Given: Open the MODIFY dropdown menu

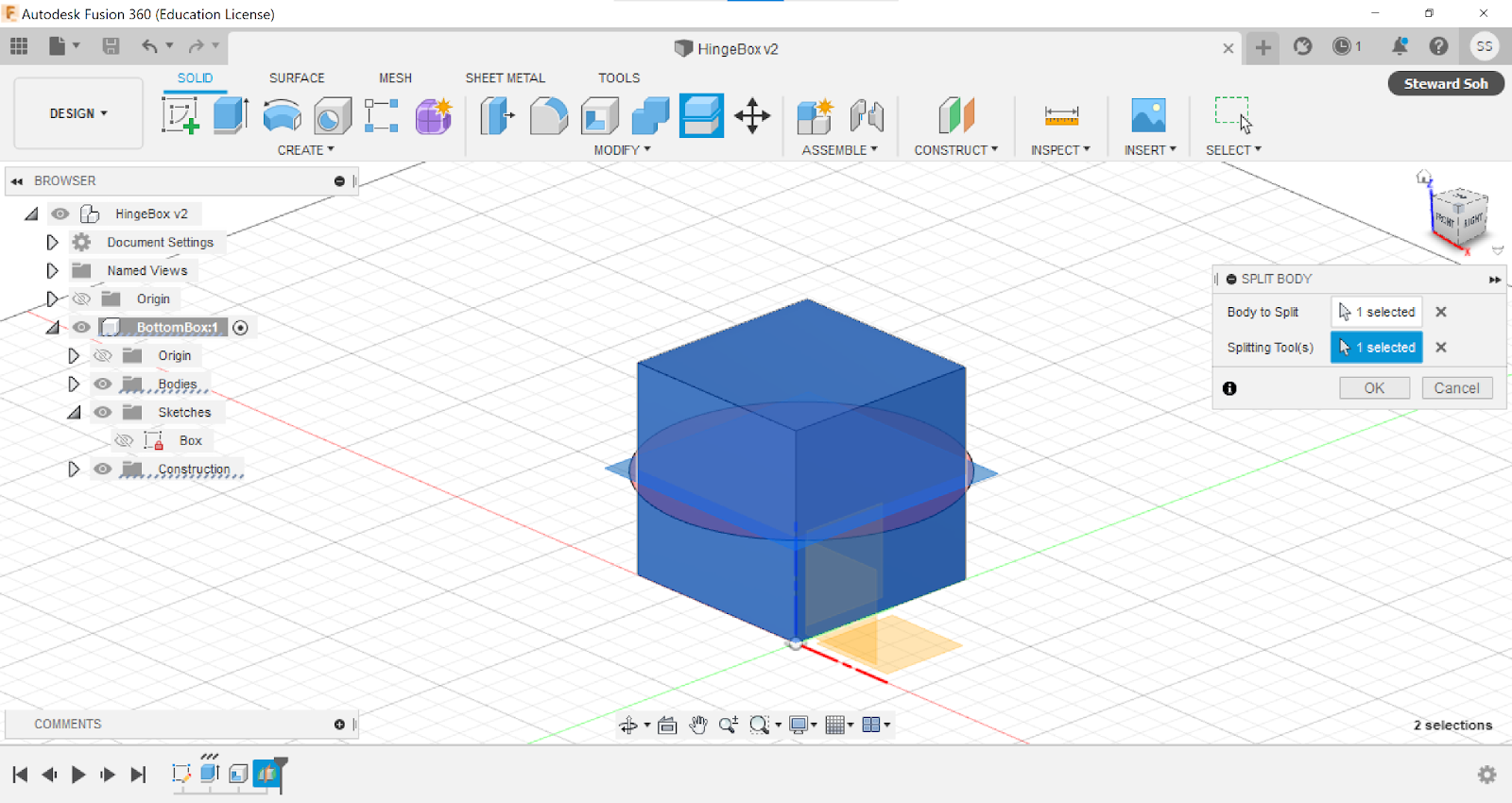Looking at the screenshot, I should coord(622,150).
